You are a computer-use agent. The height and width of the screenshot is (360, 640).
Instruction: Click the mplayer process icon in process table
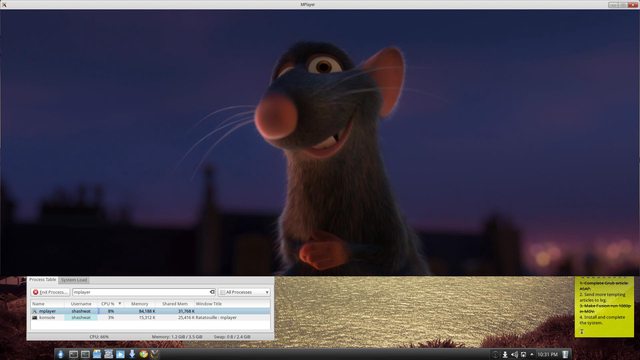tap(35, 311)
